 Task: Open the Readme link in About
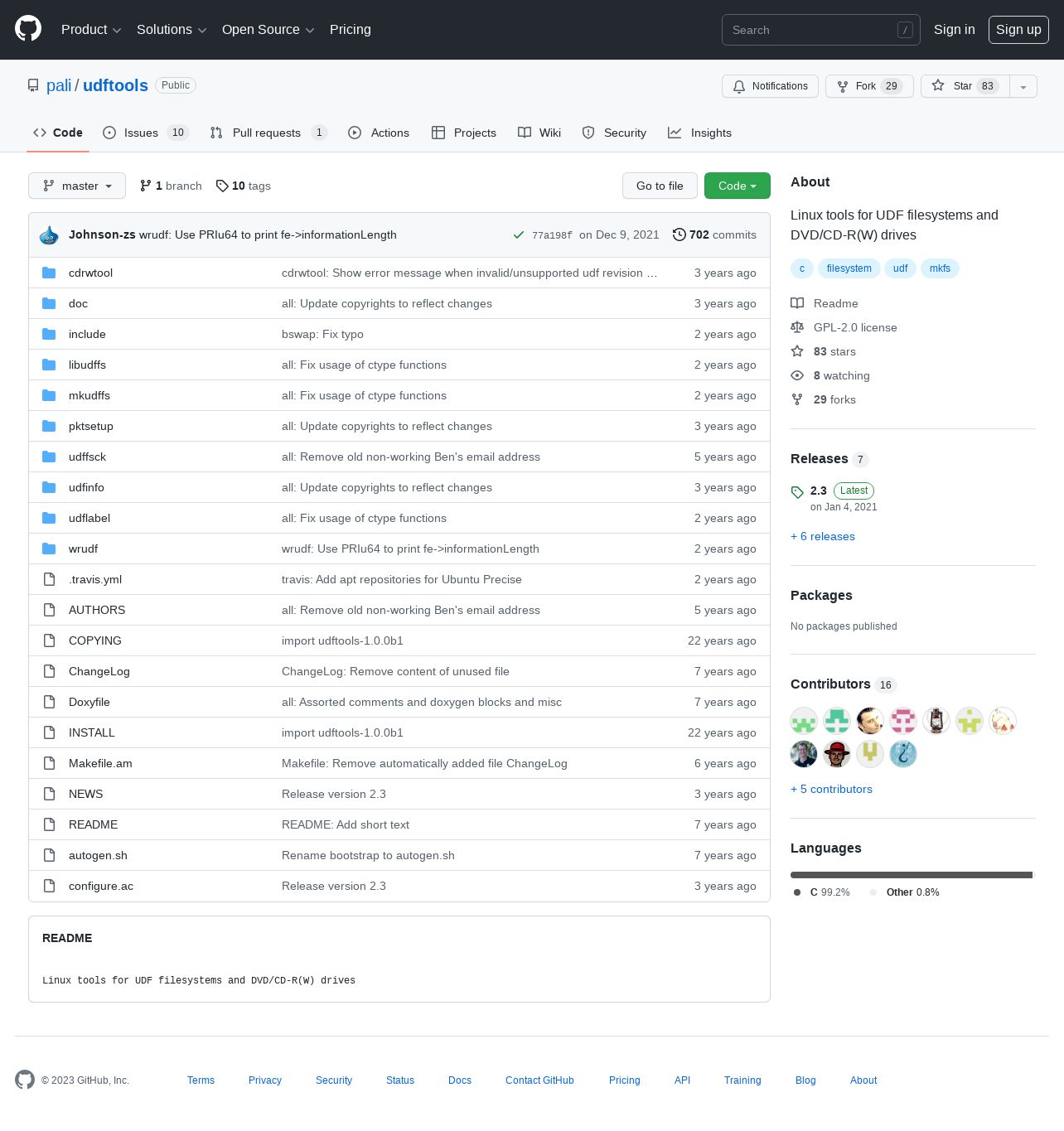tap(825, 303)
